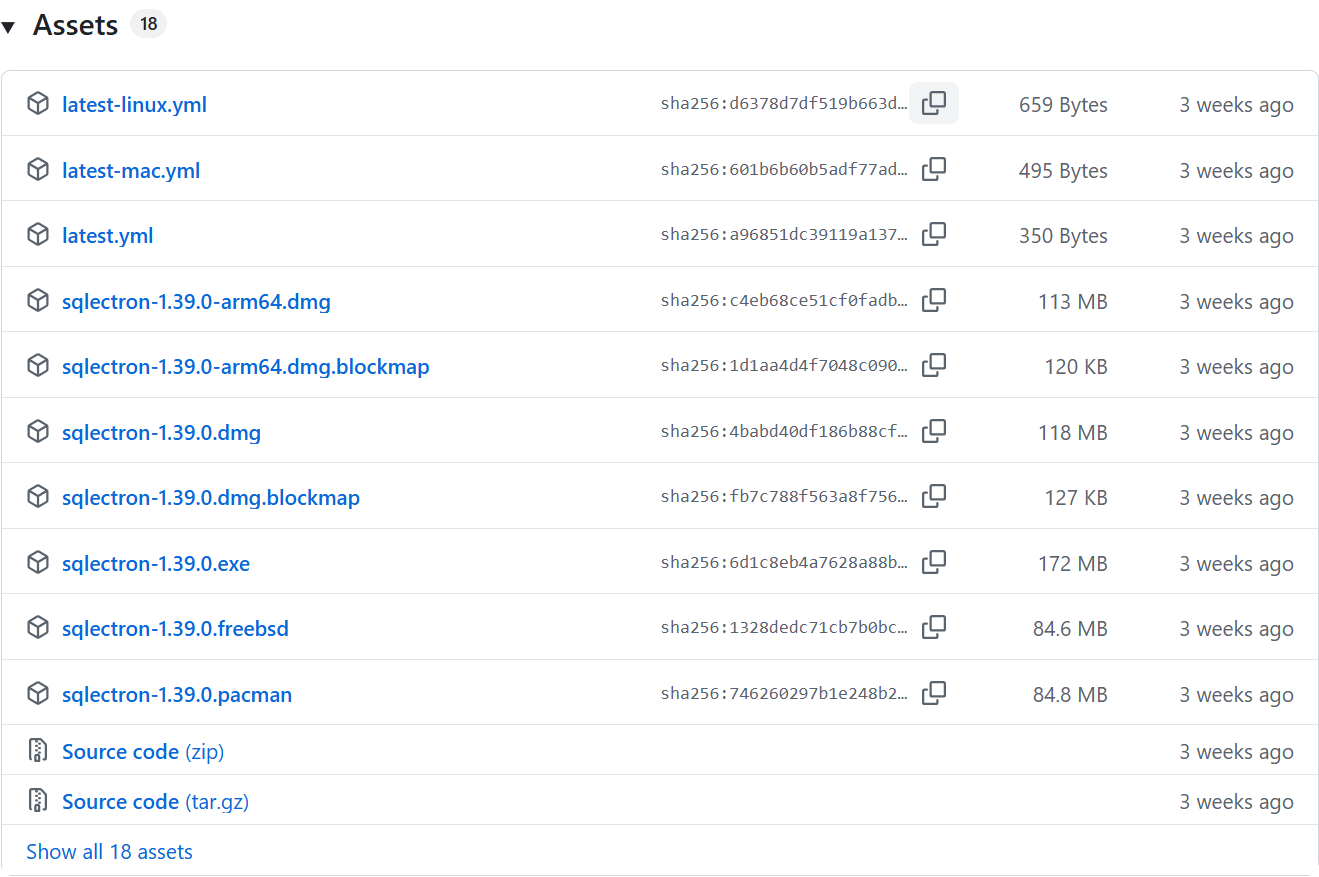Select hash text sha256:c4eb68ce51cf0fadb…
Screen dimensions: 1319x877
tap(784, 301)
